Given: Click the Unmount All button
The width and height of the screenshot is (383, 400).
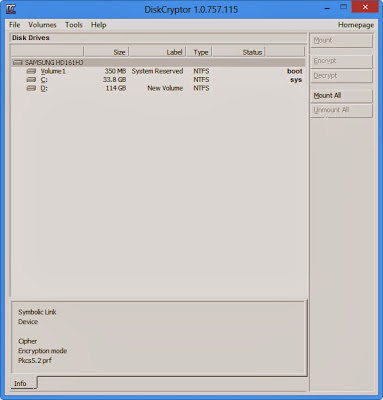Looking at the screenshot, I should pyautogui.click(x=341, y=110).
